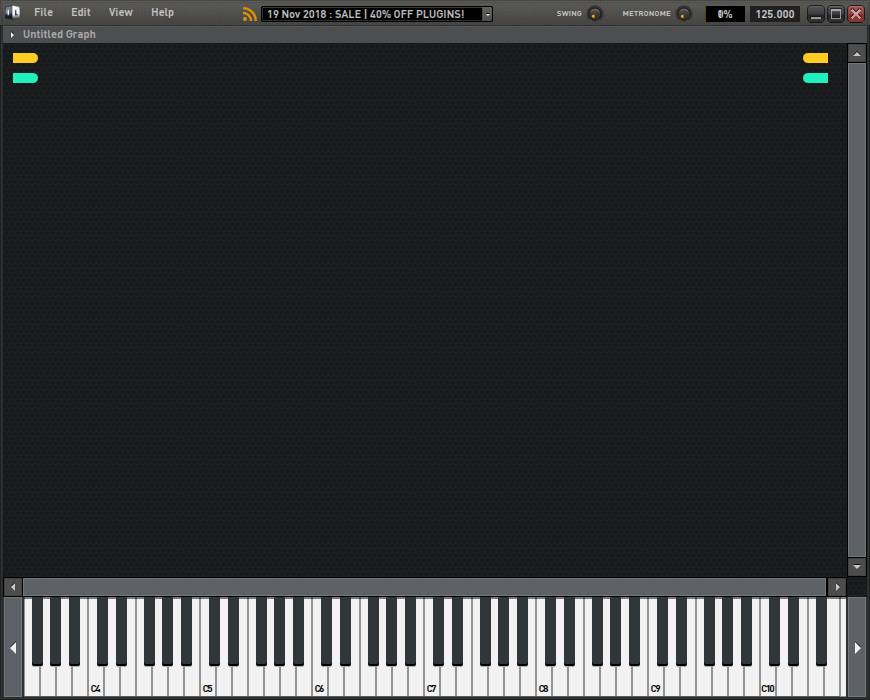Click the orange RSS news feed icon
Viewport: 870px width, 700px height.
[x=250, y=14]
